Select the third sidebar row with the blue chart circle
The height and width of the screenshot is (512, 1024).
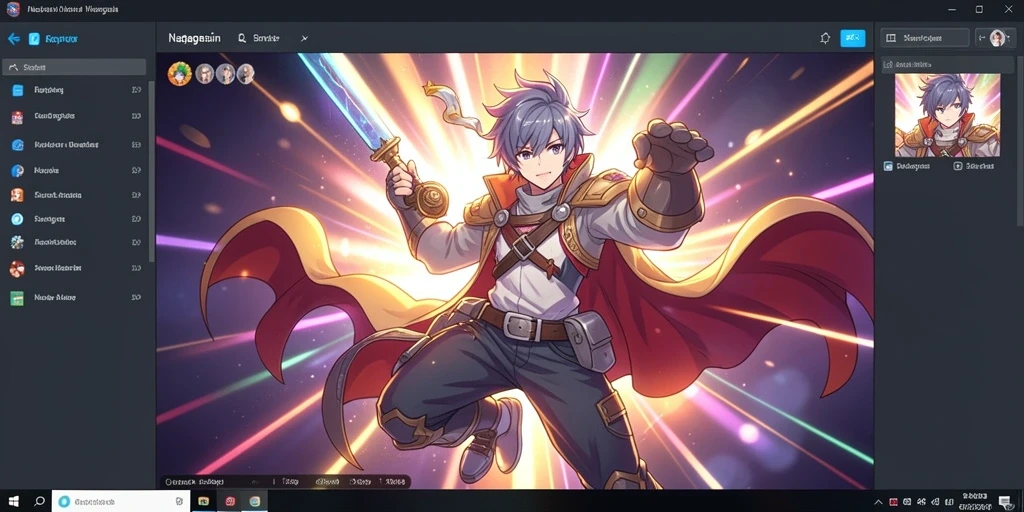click(76, 144)
